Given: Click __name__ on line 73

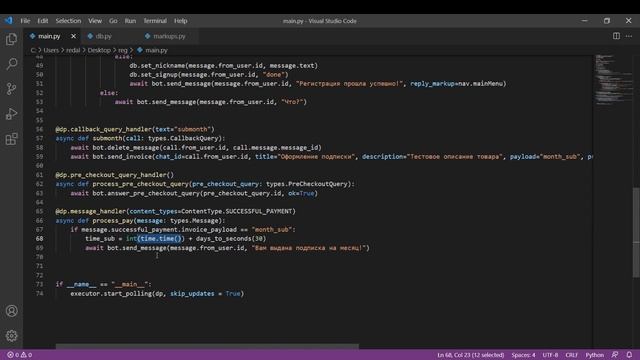Looking at the screenshot, I should tap(82, 284).
